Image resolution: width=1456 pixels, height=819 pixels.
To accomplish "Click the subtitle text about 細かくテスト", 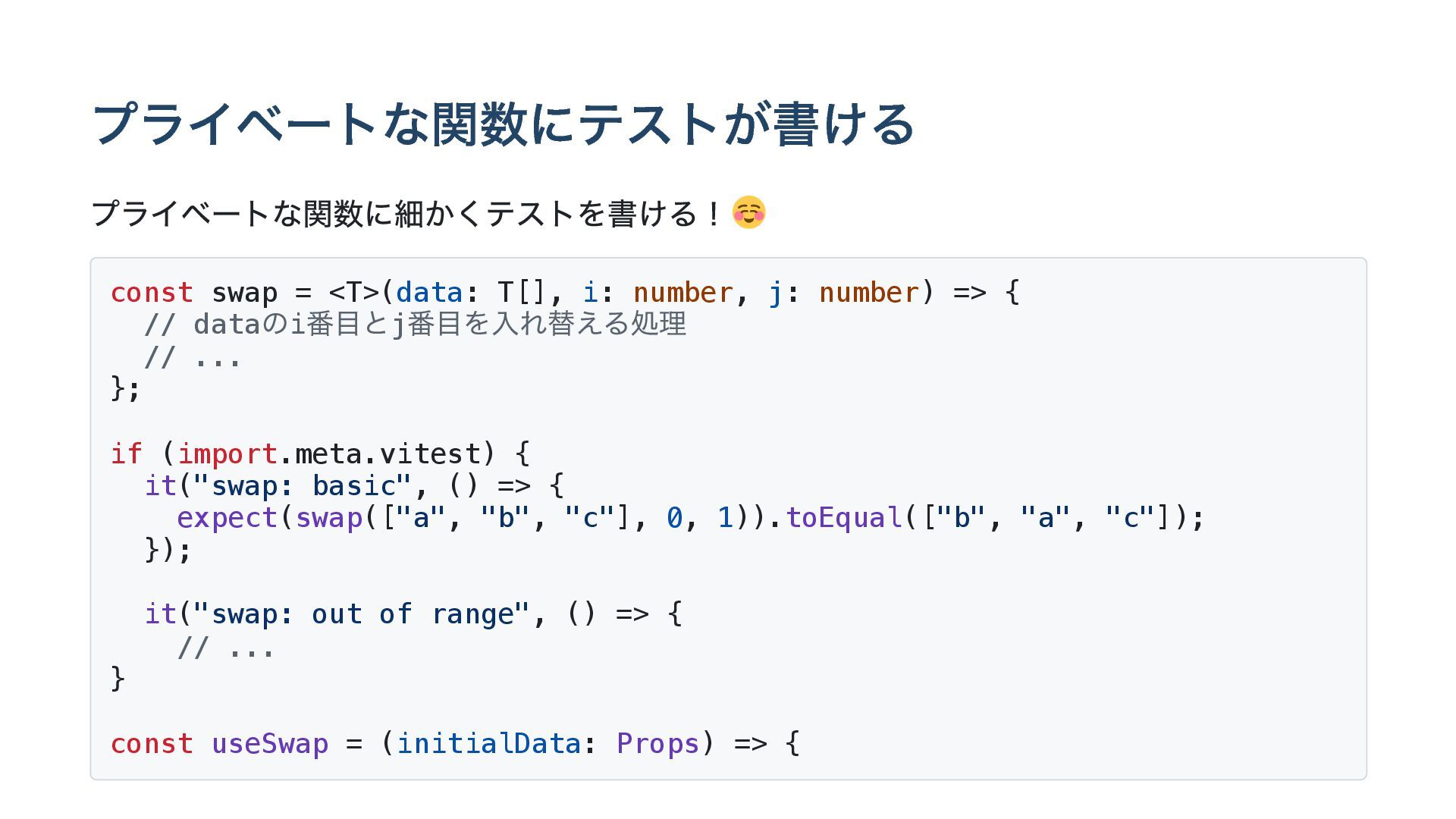I will 406,213.
